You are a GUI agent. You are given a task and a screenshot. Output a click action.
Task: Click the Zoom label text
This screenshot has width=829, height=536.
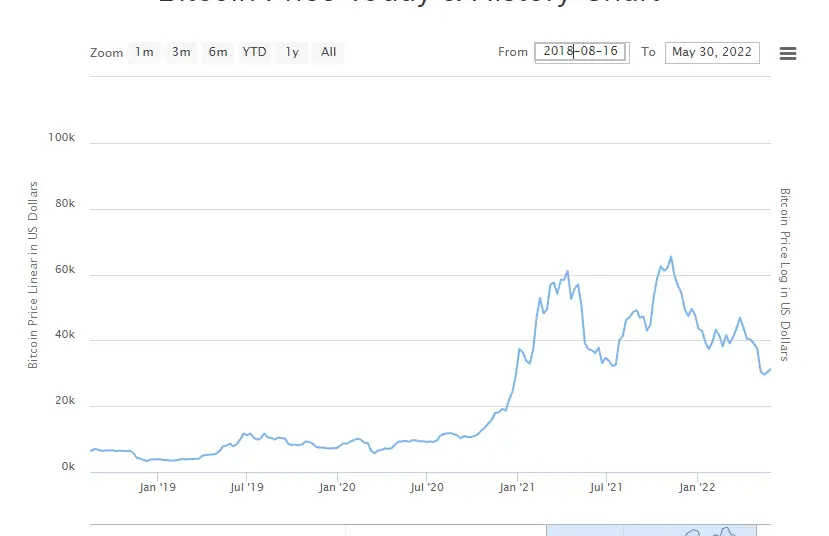pos(106,53)
